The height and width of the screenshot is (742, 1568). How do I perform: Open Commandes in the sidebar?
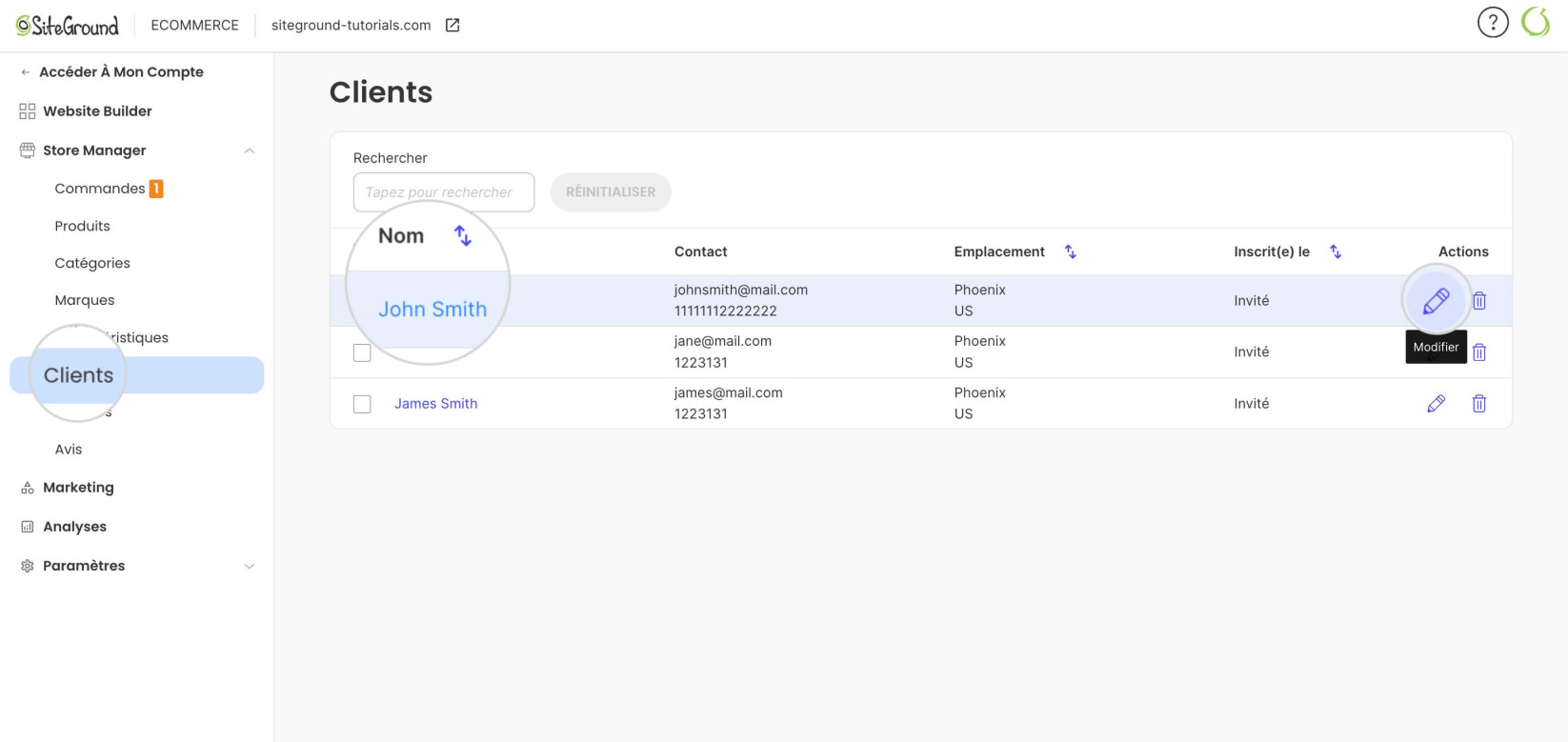click(100, 189)
